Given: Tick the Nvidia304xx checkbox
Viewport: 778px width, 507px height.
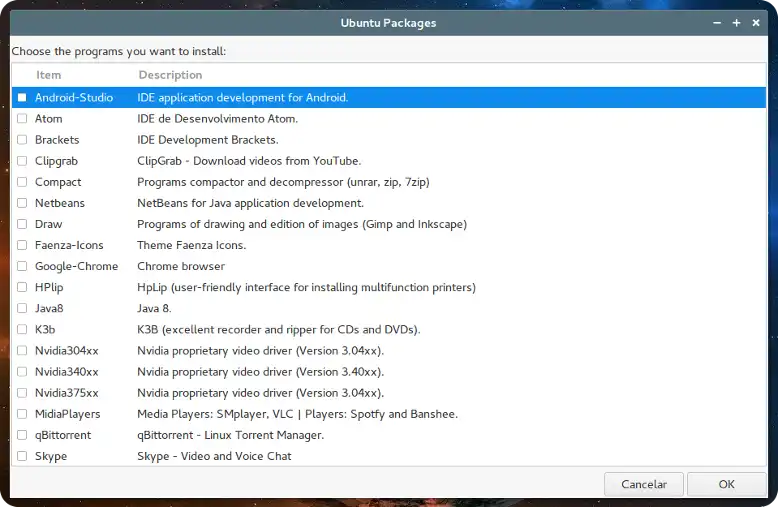Looking at the screenshot, I should click(22, 351).
